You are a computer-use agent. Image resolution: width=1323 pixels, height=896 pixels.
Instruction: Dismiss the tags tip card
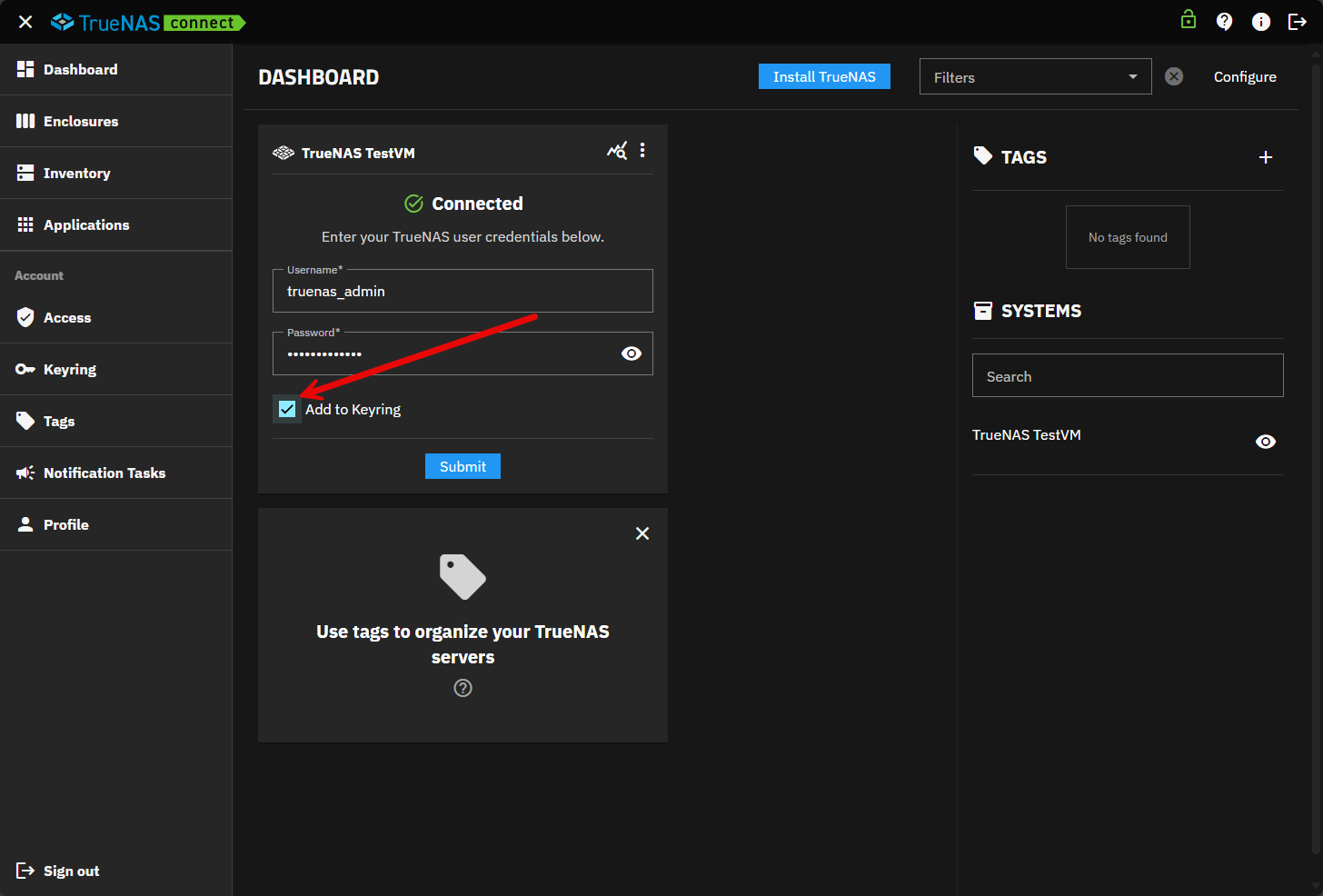642,533
